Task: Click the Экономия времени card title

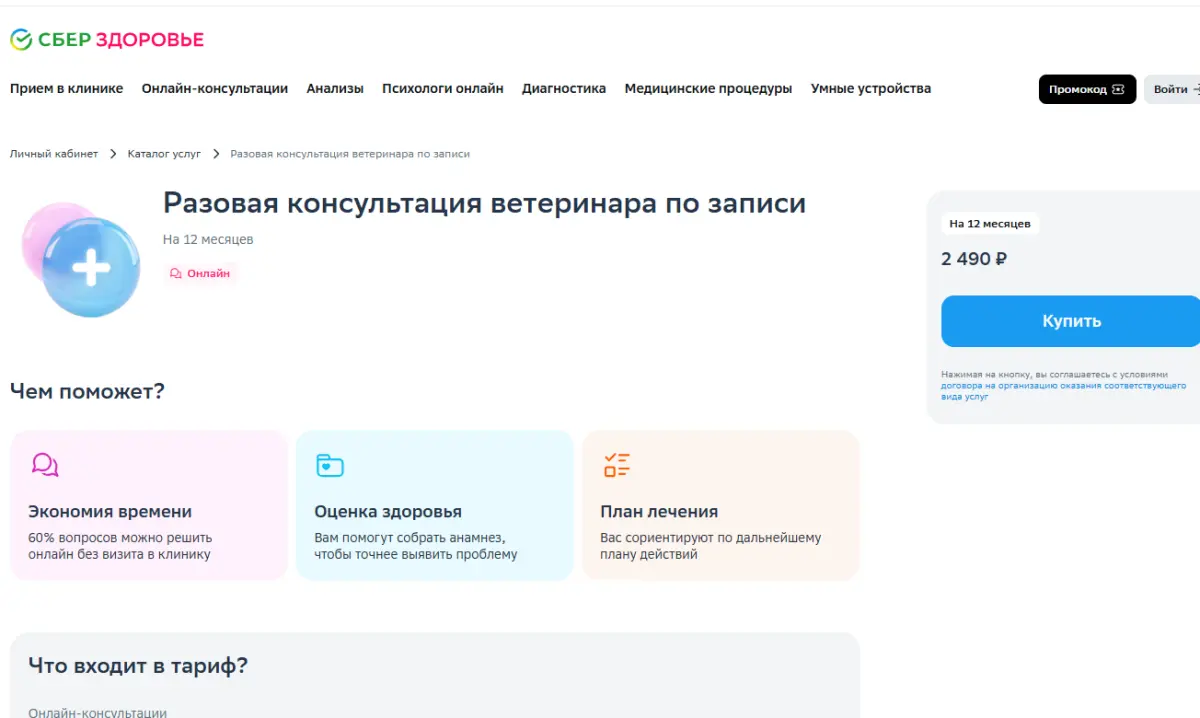Action: tap(110, 511)
